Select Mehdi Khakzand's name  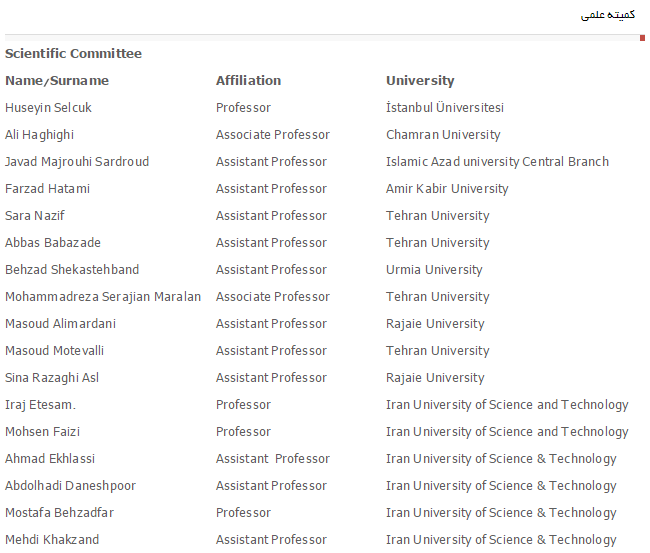pyautogui.click(x=52, y=540)
